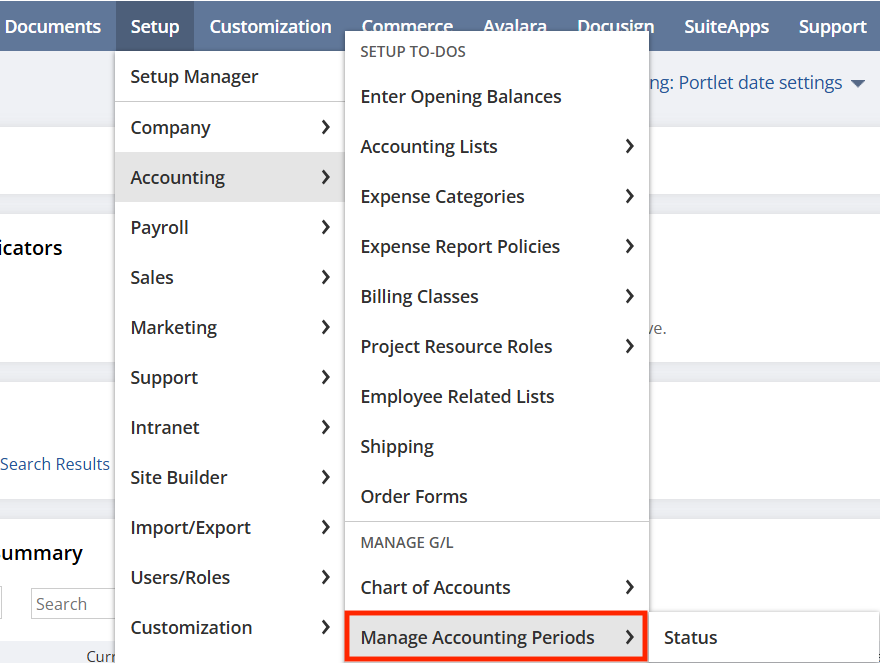Select the Shipping option
This screenshot has height=663, width=880.
(x=397, y=447)
